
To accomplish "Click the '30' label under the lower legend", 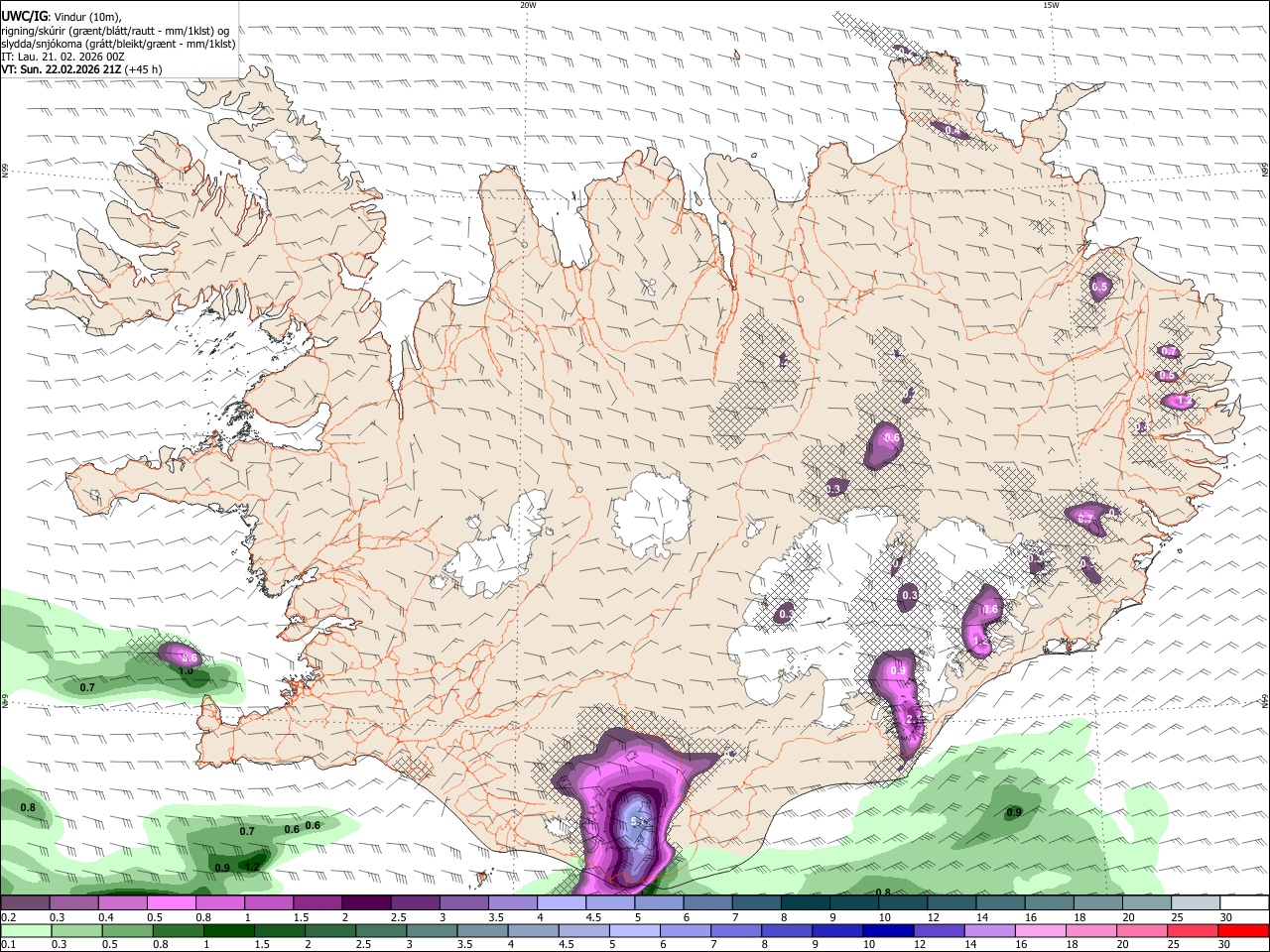I will pyautogui.click(x=1226, y=945).
